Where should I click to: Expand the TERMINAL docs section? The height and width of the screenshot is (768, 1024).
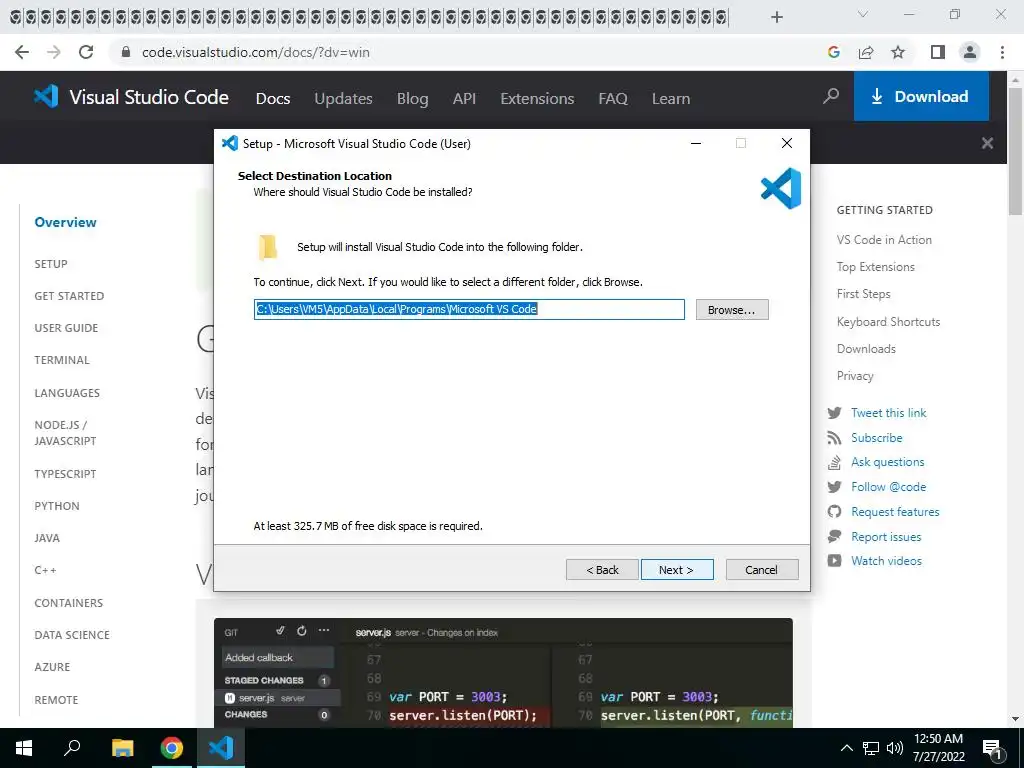(62, 360)
